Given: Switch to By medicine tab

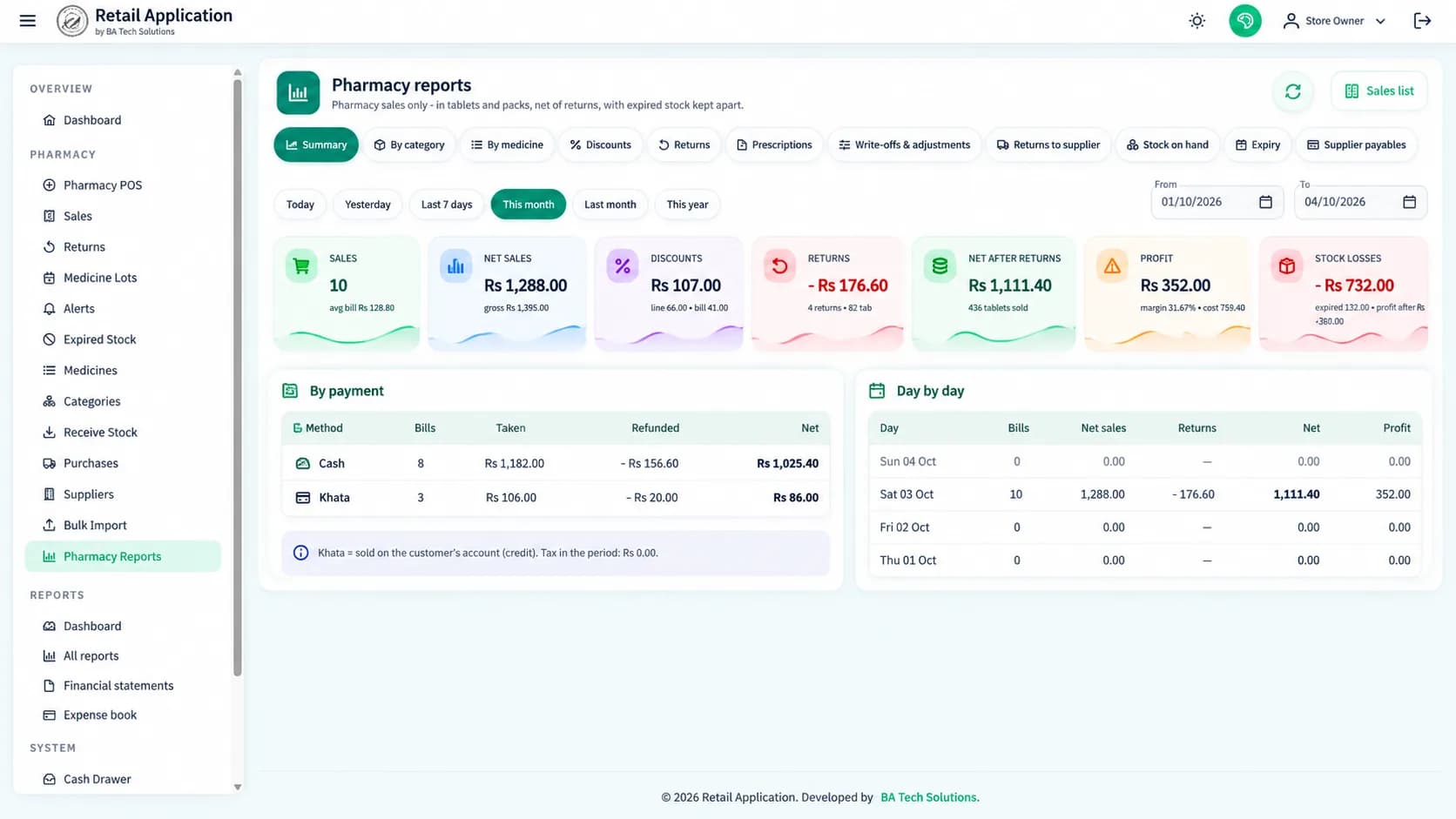Looking at the screenshot, I should (507, 144).
